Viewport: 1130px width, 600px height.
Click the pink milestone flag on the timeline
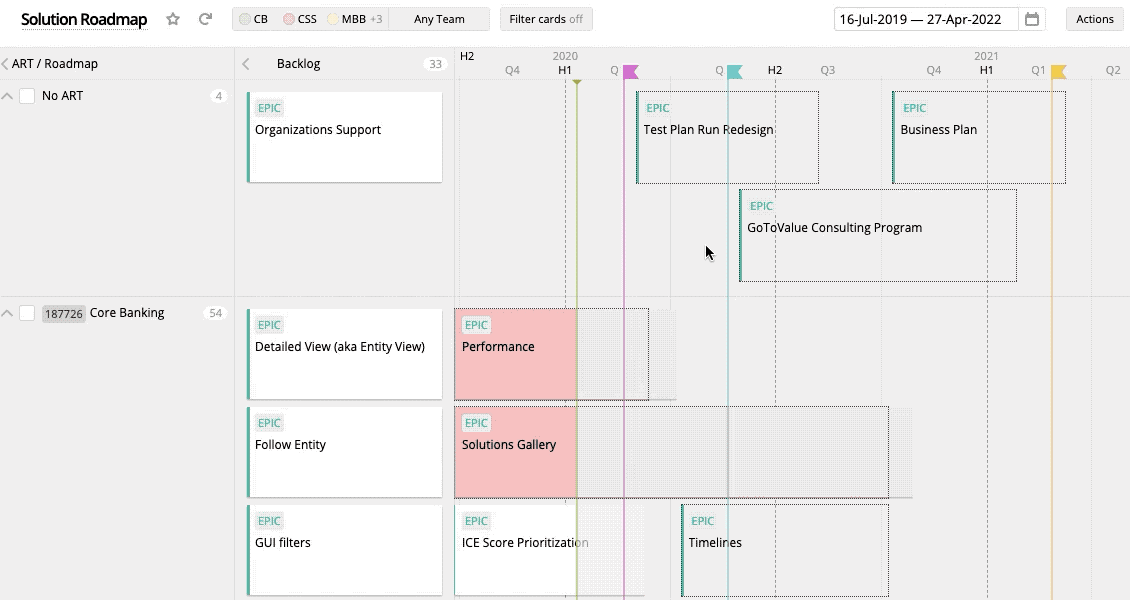(629, 71)
